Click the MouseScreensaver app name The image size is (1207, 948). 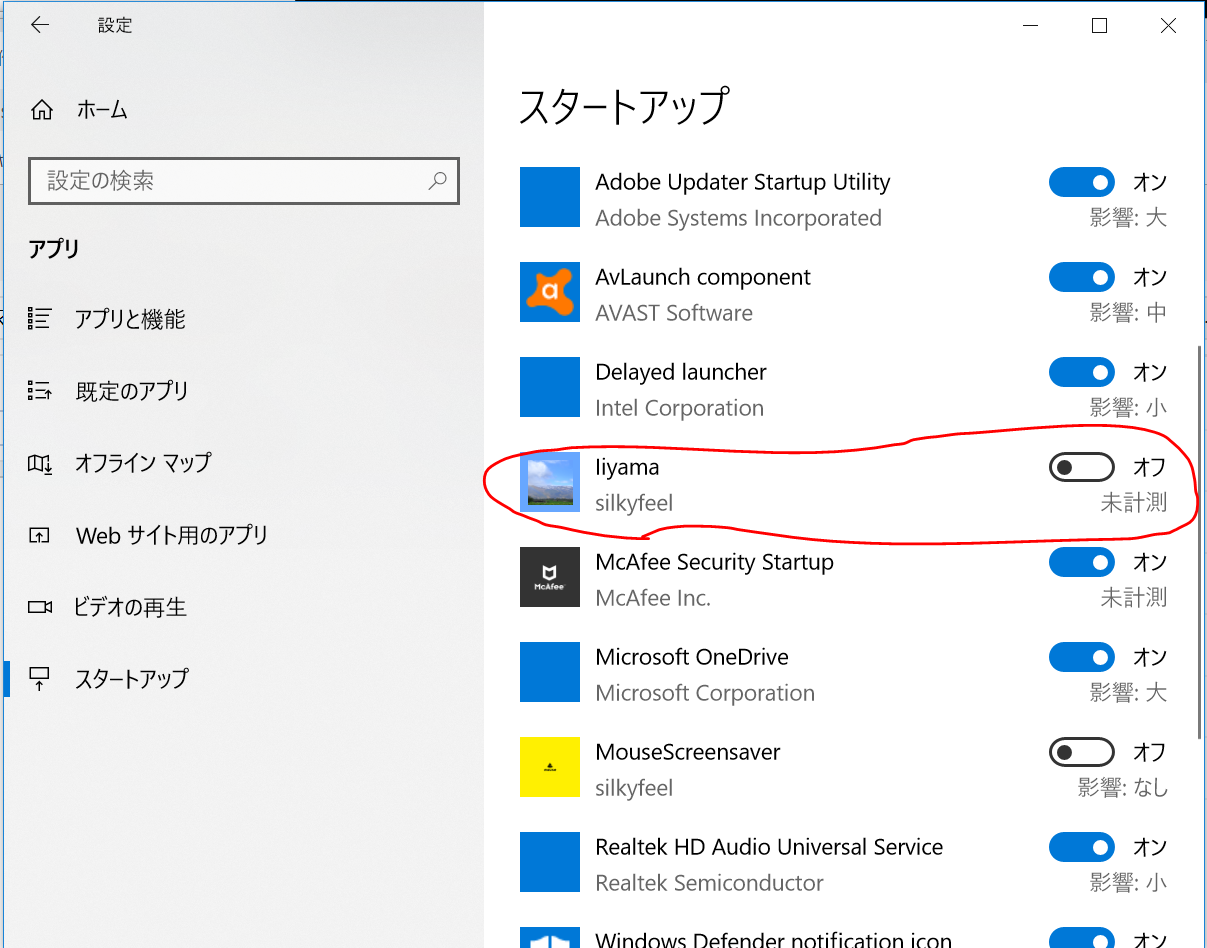click(x=688, y=752)
